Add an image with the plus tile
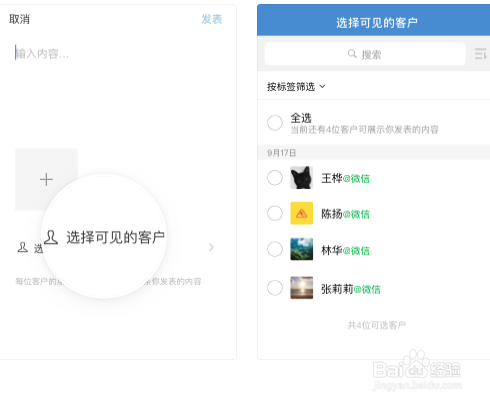490x403 pixels. click(x=46, y=179)
